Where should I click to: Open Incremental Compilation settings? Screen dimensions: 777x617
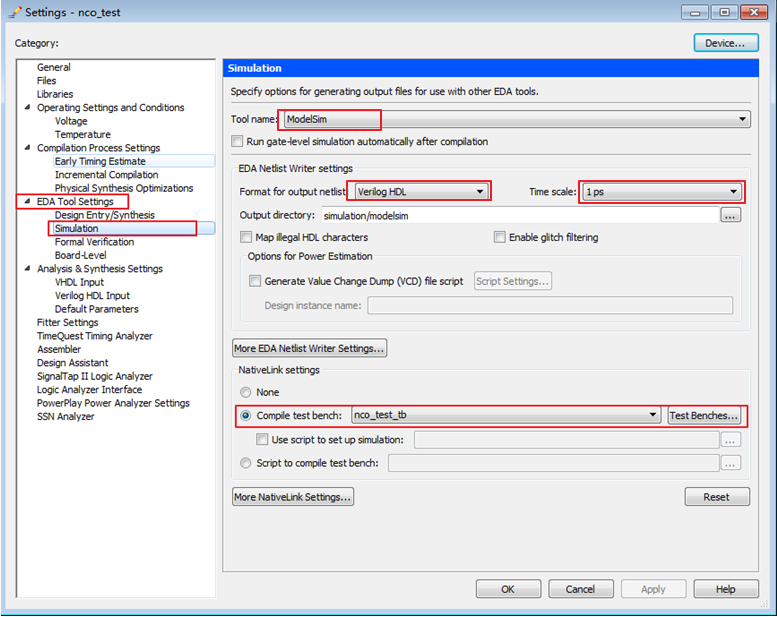[107, 174]
